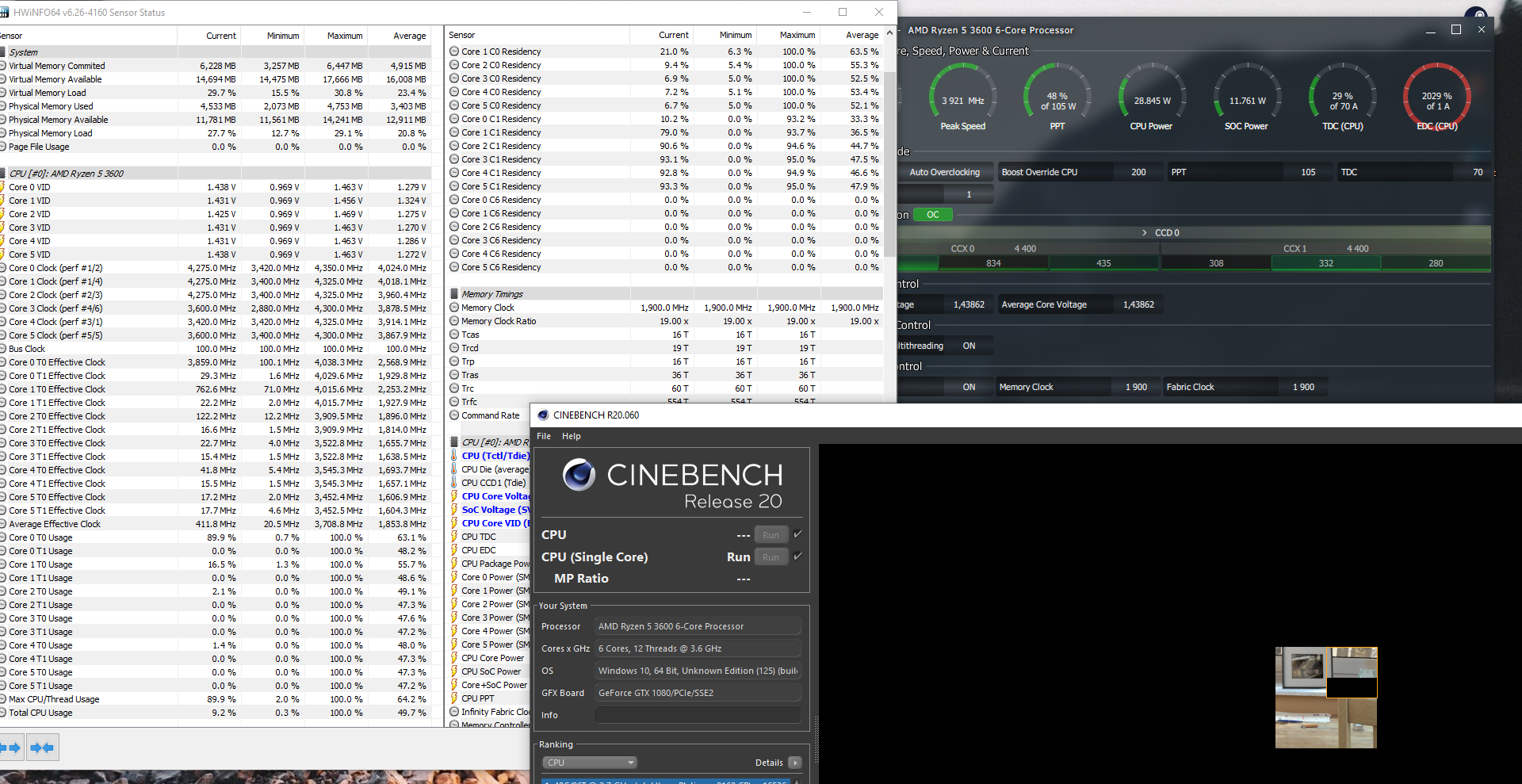Image resolution: width=1522 pixels, height=784 pixels.
Task: Select the Max CPU/Thread Usage row
Action: pos(216,699)
